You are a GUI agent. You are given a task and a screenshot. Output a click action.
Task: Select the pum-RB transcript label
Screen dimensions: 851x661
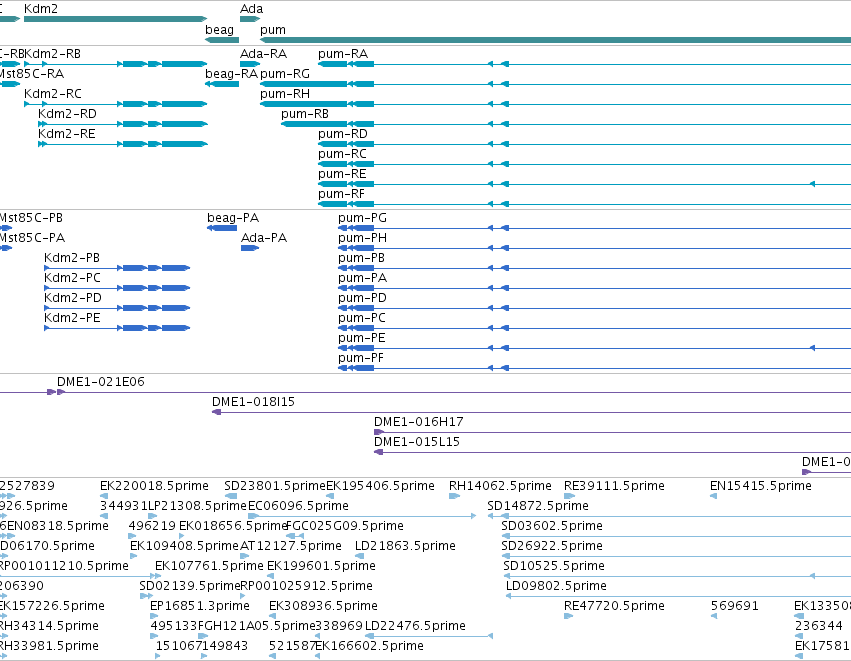[305, 114]
